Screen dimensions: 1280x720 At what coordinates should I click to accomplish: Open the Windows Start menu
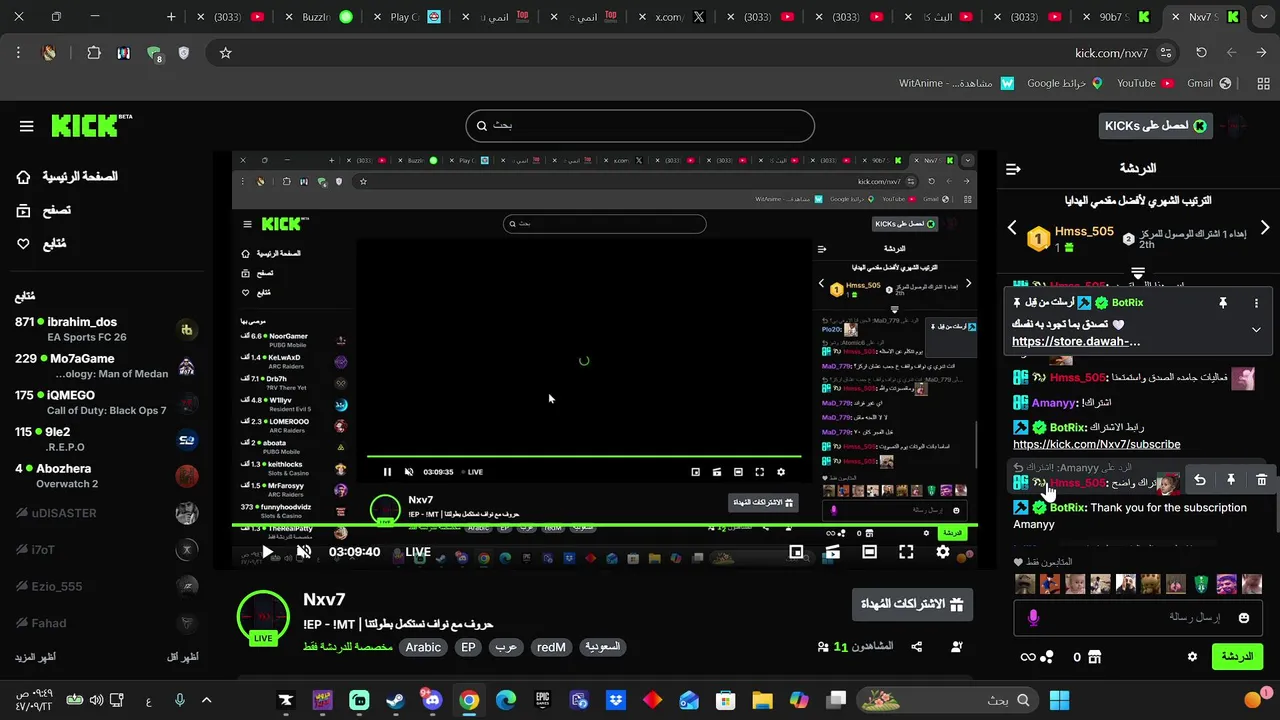click(x=1060, y=700)
